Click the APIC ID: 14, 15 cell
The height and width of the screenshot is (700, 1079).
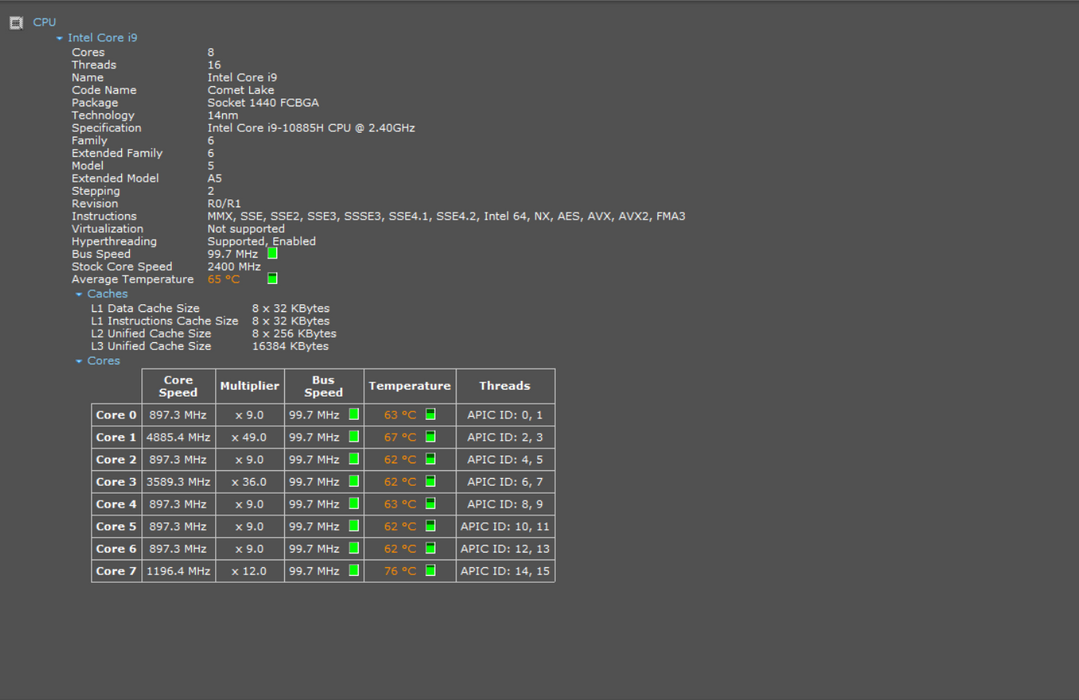[x=505, y=571]
